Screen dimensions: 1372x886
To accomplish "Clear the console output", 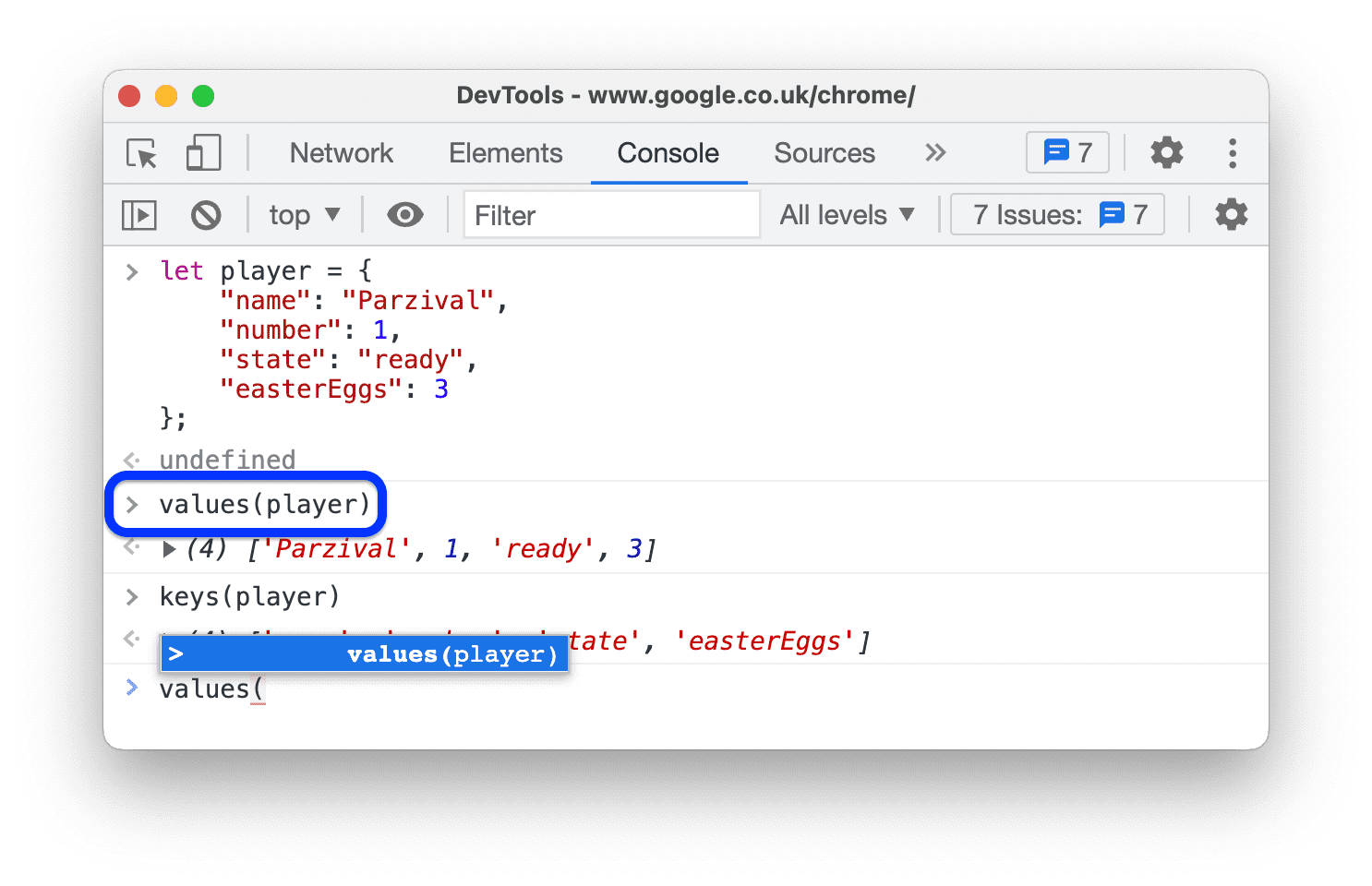I will pos(206,214).
